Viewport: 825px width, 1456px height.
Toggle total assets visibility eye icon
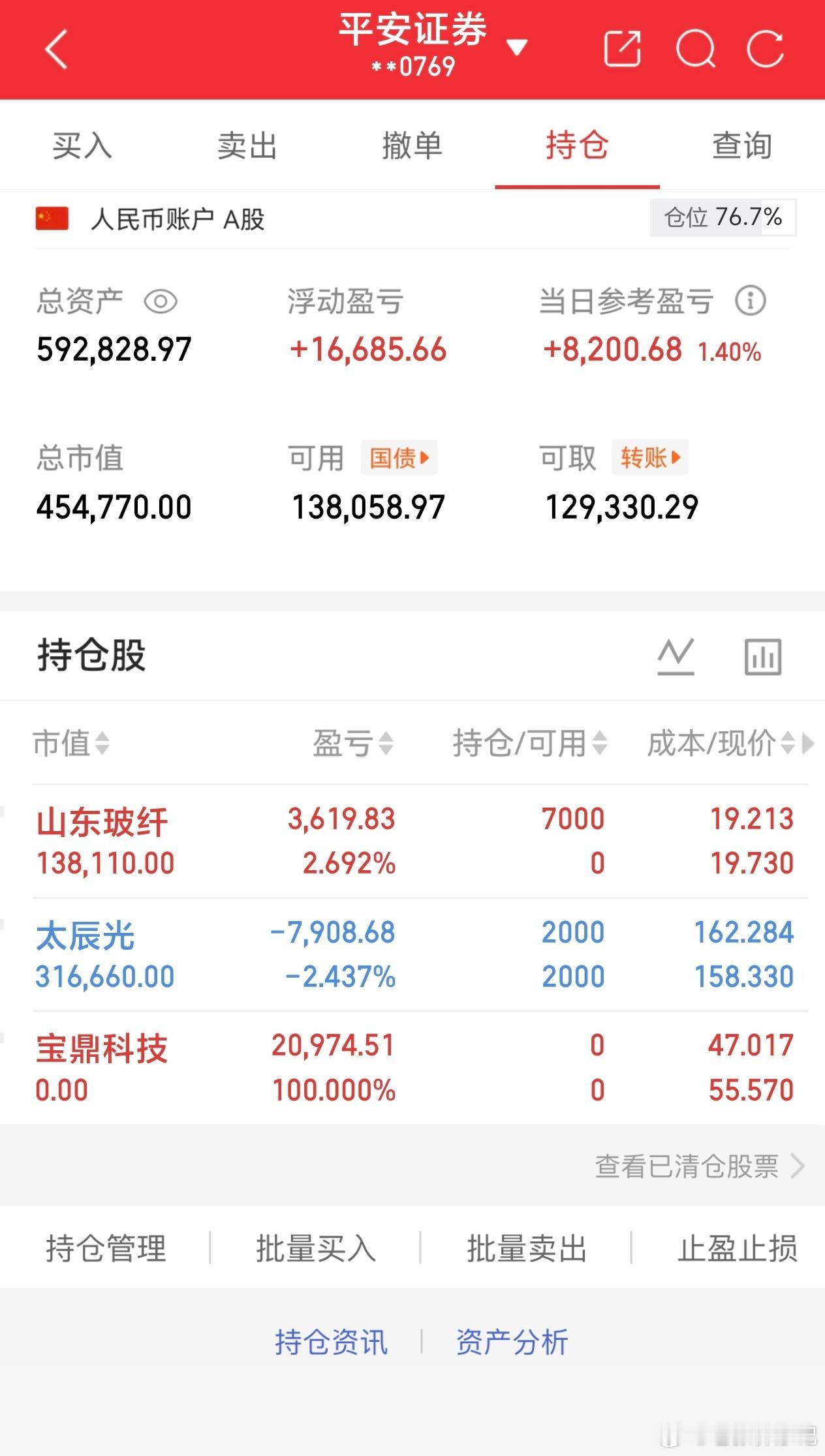161,301
